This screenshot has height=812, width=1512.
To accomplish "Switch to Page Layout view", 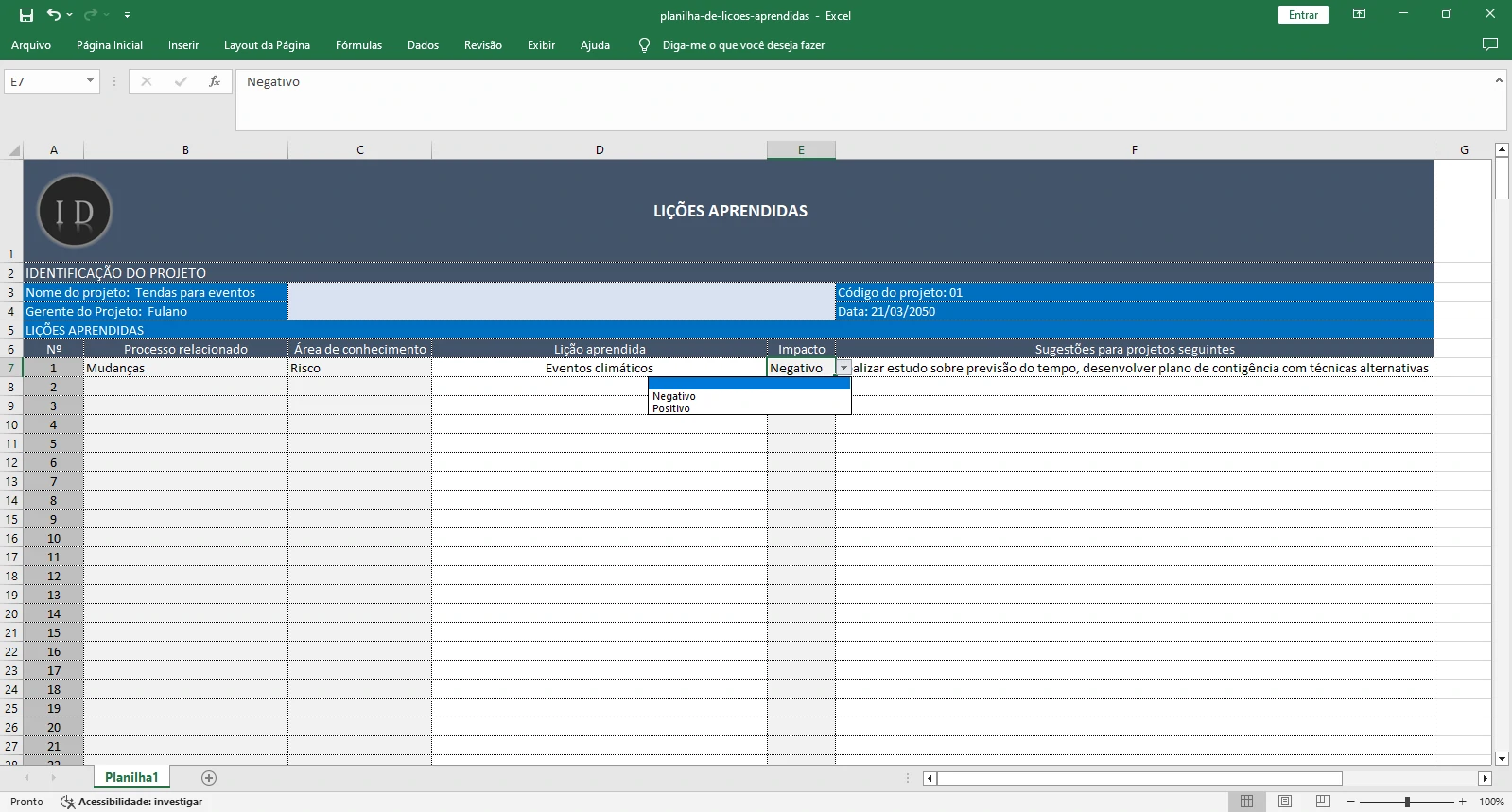I will 1284,802.
